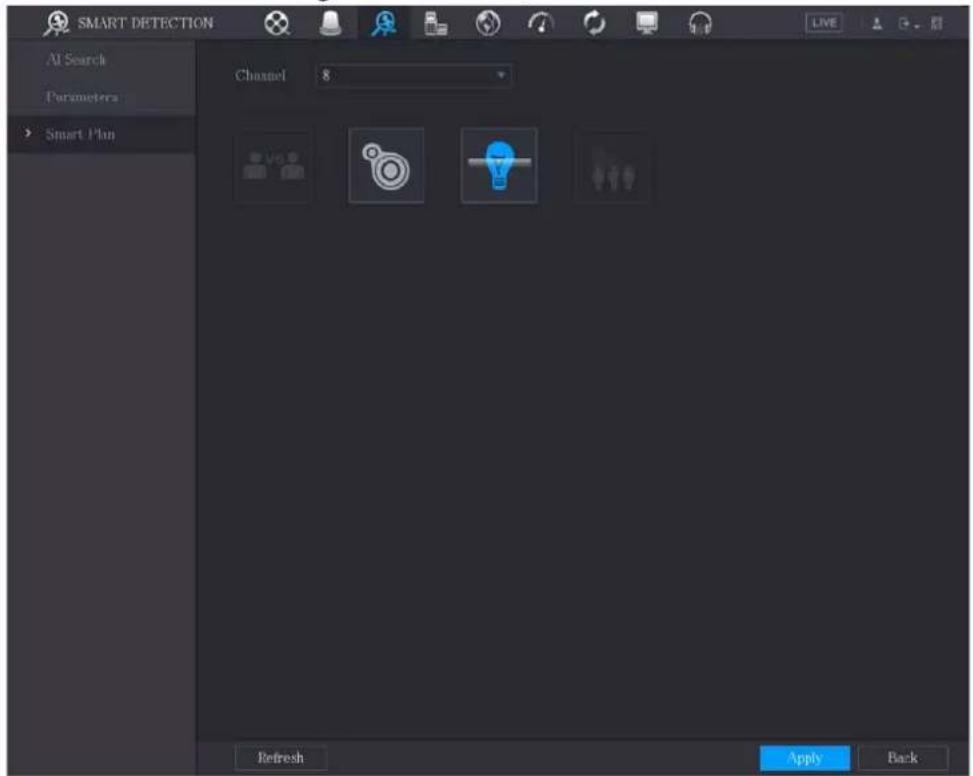Open the Audio headphones icon
The height and width of the screenshot is (776, 973).
coord(700,24)
